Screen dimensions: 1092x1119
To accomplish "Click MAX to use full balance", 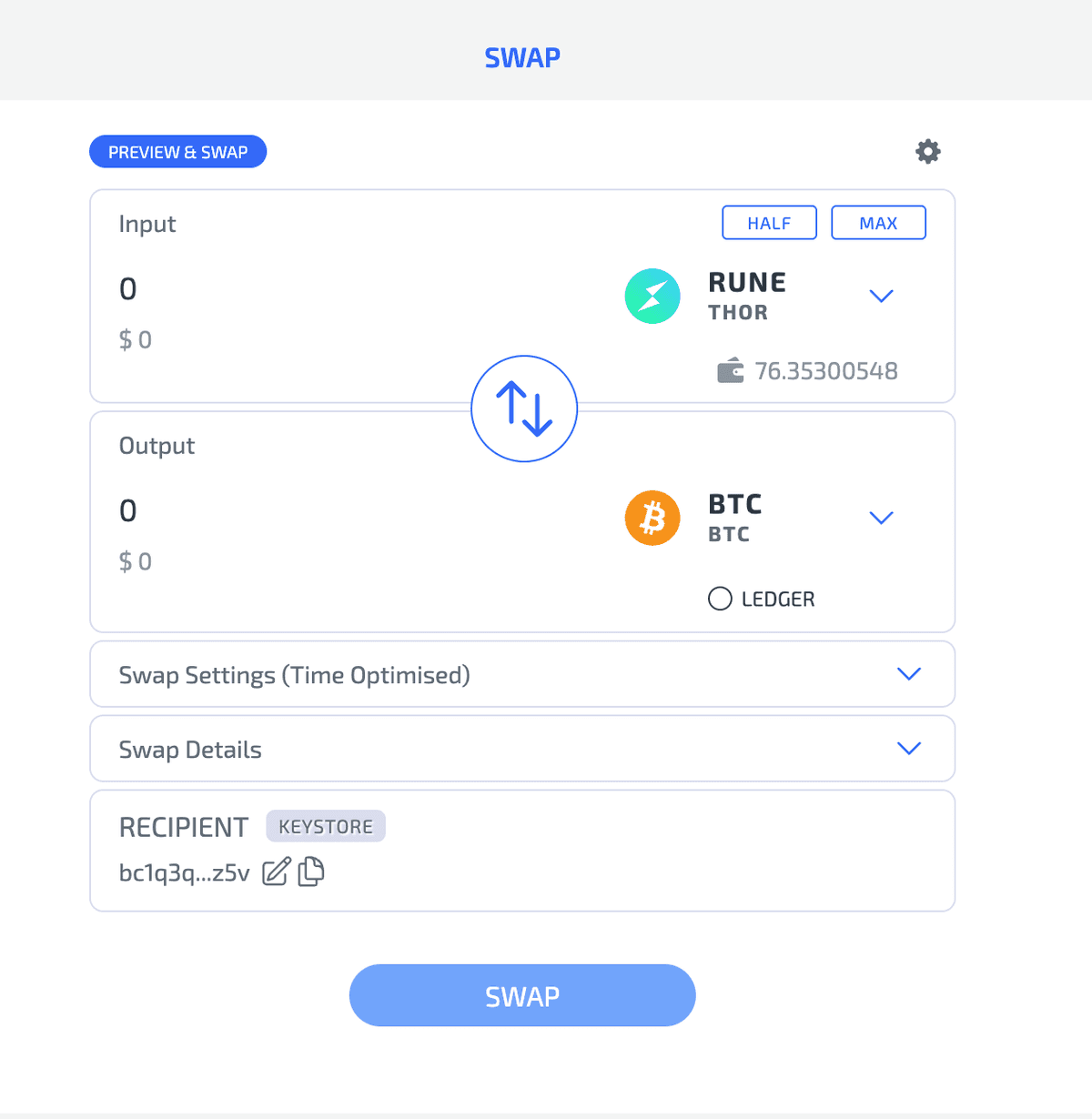I will tap(877, 222).
